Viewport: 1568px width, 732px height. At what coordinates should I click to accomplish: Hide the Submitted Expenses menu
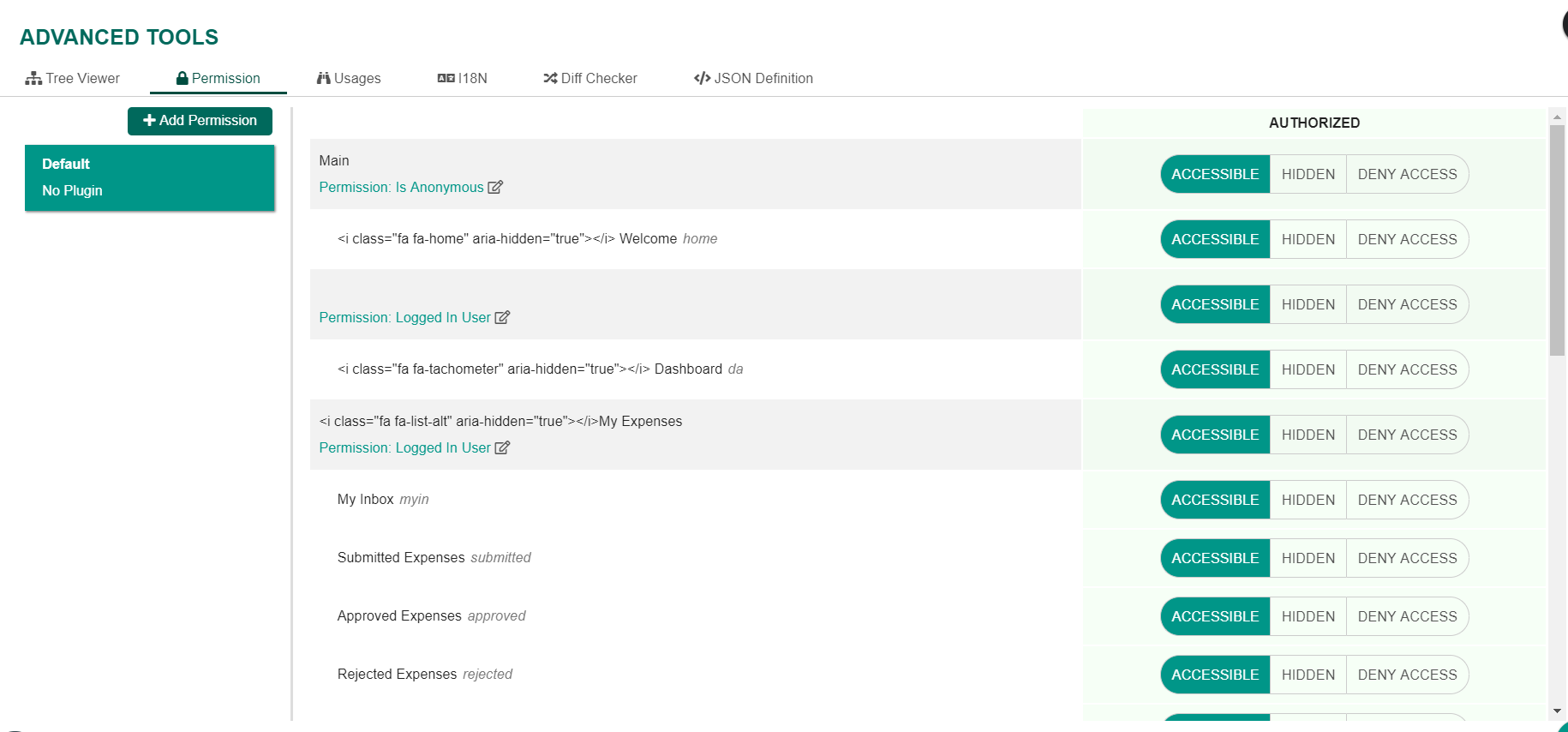pos(1308,558)
